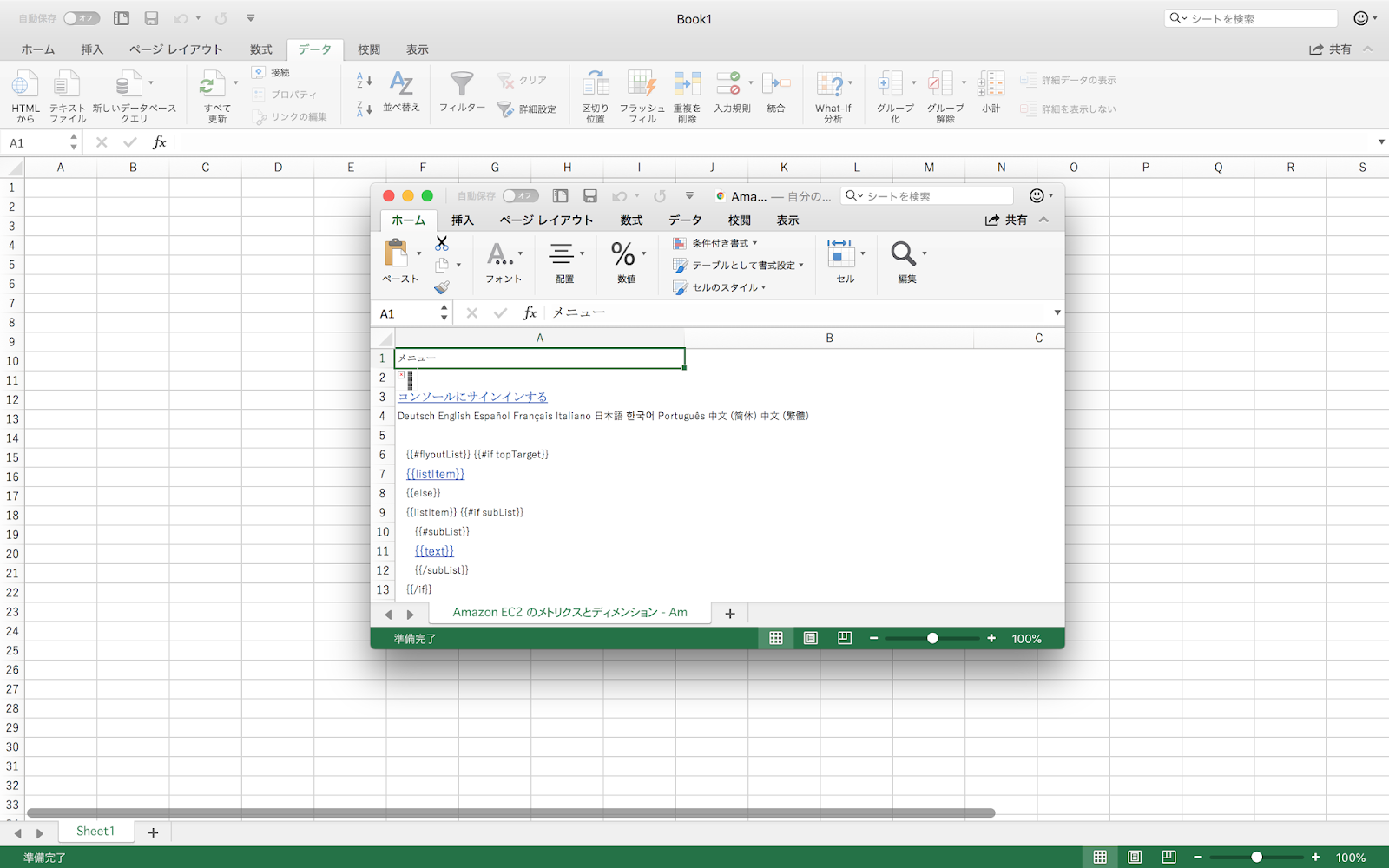The width and height of the screenshot is (1389, 868).
Task: Click page break preview icon in front window
Action: pos(845,638)
